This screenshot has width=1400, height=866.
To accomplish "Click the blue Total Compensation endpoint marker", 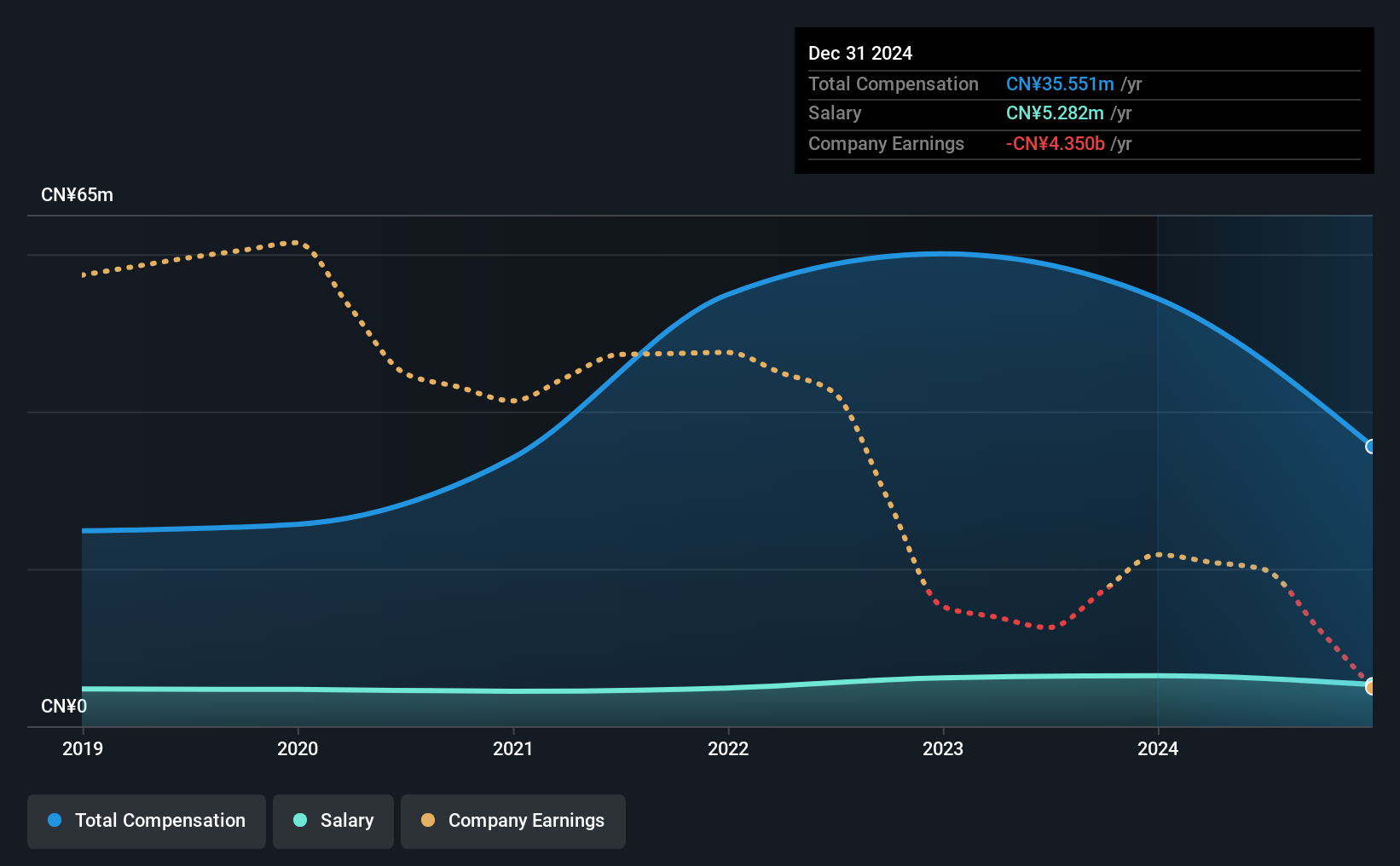I will (1370, 447).
